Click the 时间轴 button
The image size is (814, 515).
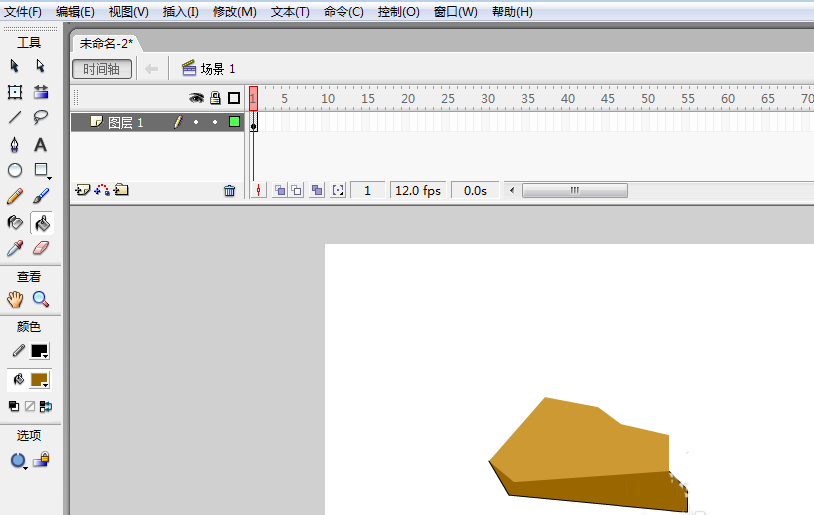(x=102, y=69)
